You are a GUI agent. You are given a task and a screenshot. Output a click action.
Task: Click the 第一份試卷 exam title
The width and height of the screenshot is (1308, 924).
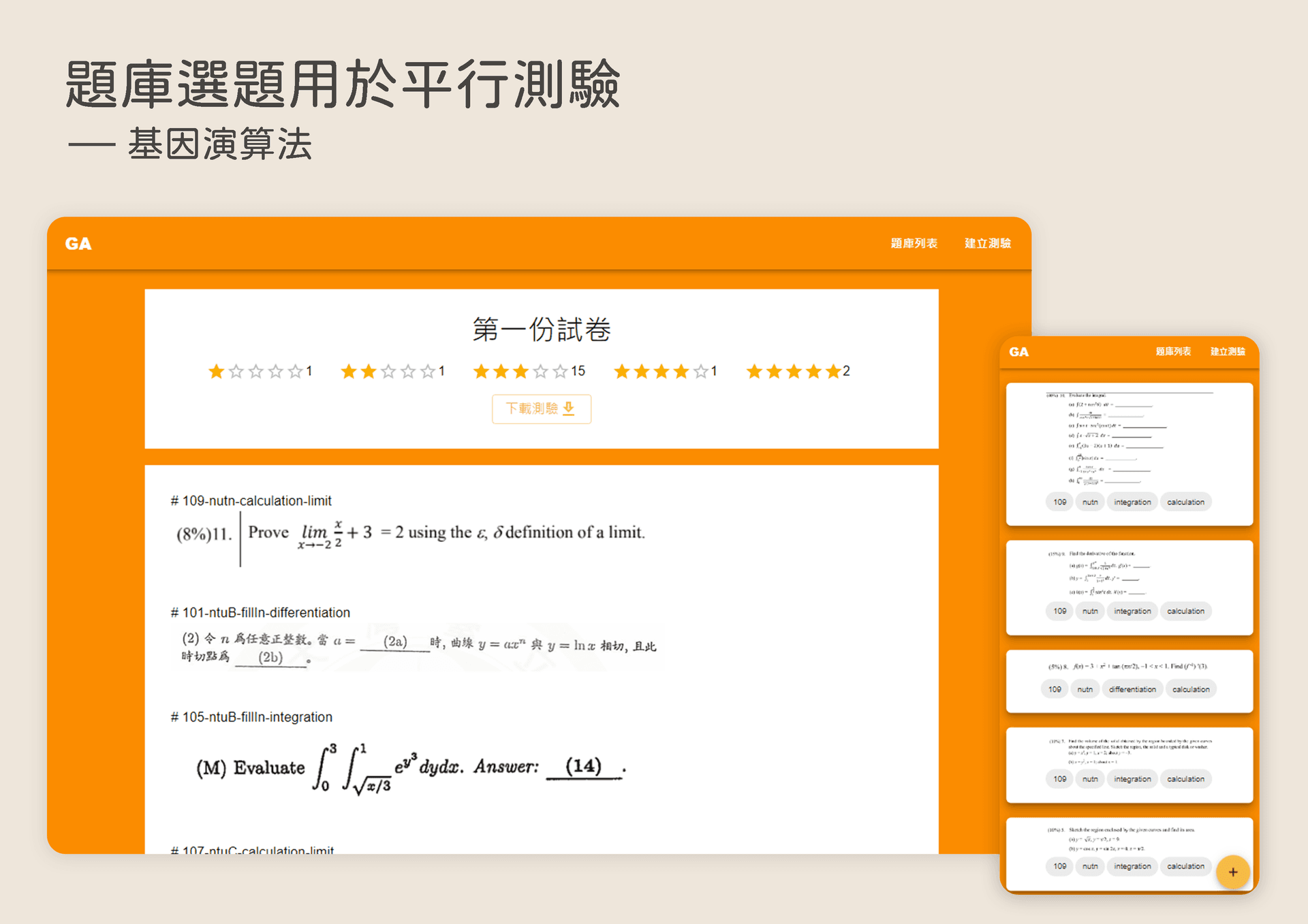[x=542, y=330]
